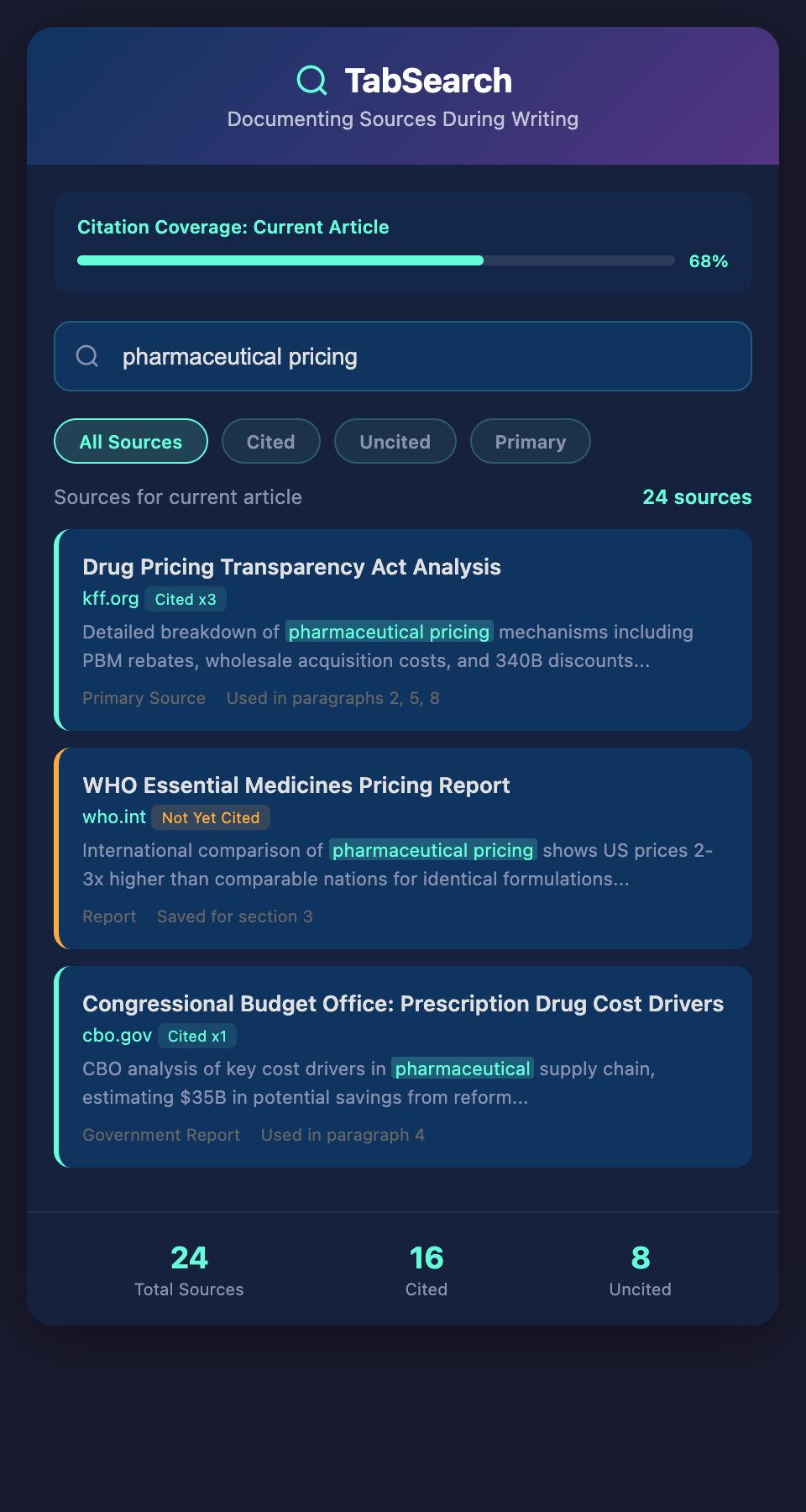
Task: Click the citation coverage progress bar
Action: pos(375,260)
